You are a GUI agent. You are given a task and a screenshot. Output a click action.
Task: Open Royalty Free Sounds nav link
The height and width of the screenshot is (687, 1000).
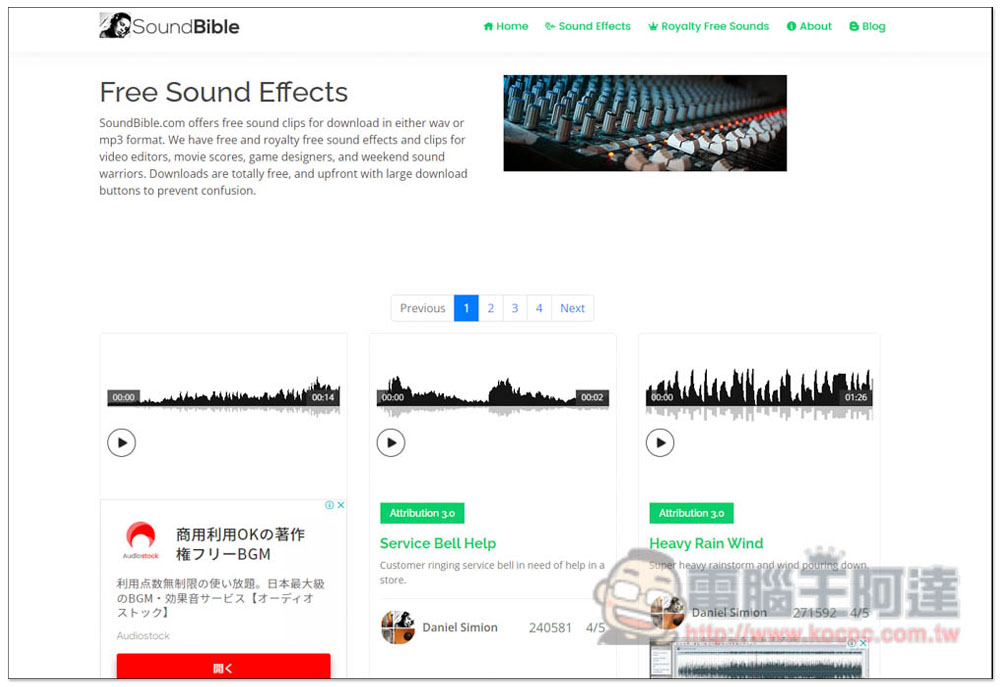pos(709,26)
